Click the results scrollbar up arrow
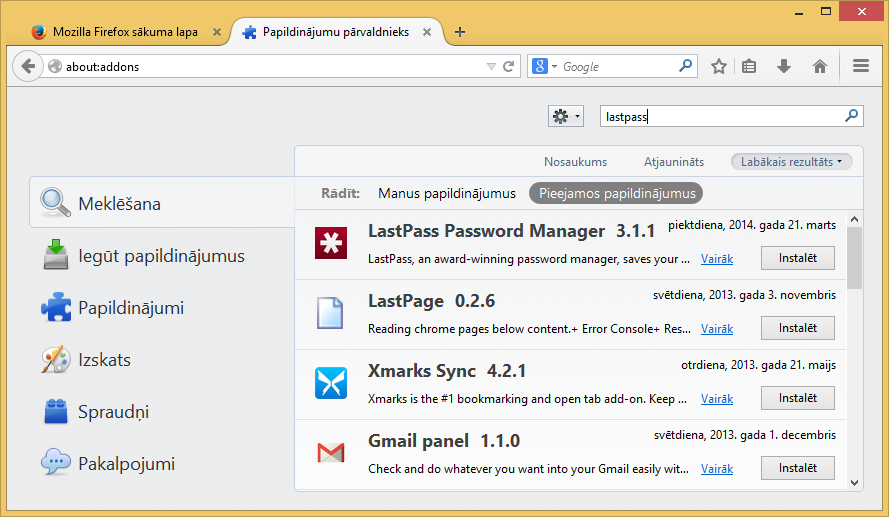The height and width of the screenshot is (517, 889). click(x=854, y=219)
